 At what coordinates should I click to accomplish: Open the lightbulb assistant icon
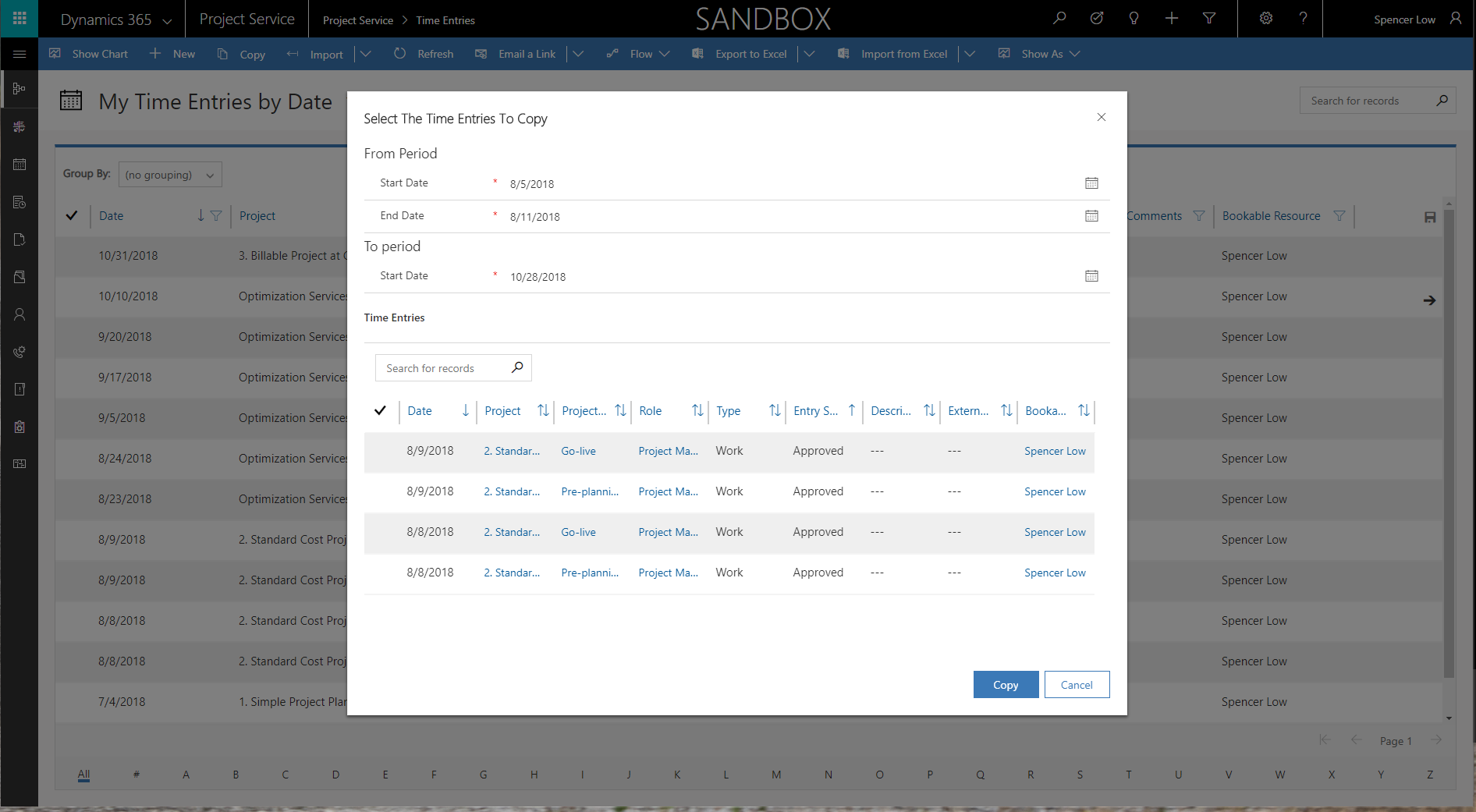1134,18
